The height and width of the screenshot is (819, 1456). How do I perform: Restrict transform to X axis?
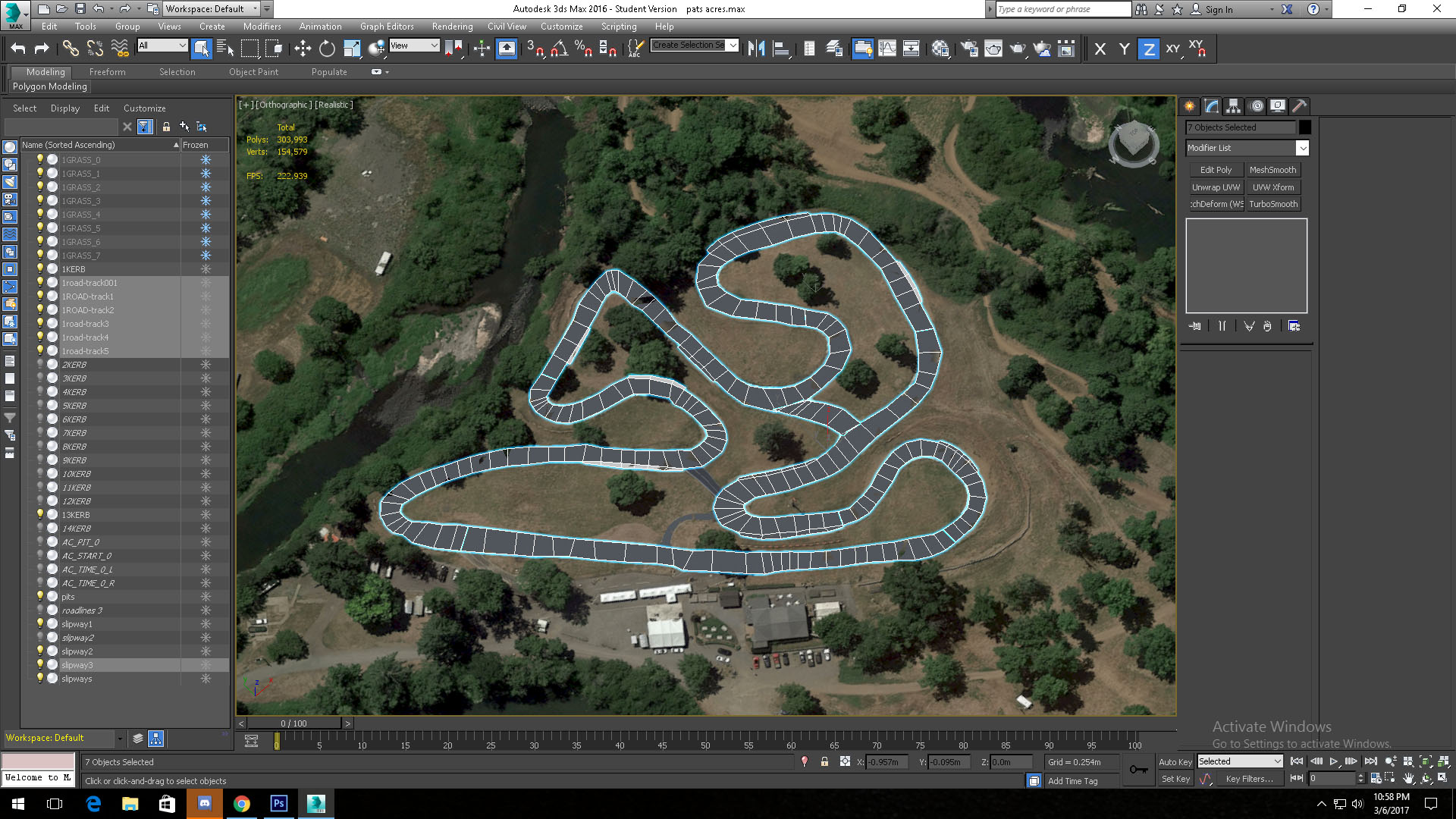[x=1100, y=49]
